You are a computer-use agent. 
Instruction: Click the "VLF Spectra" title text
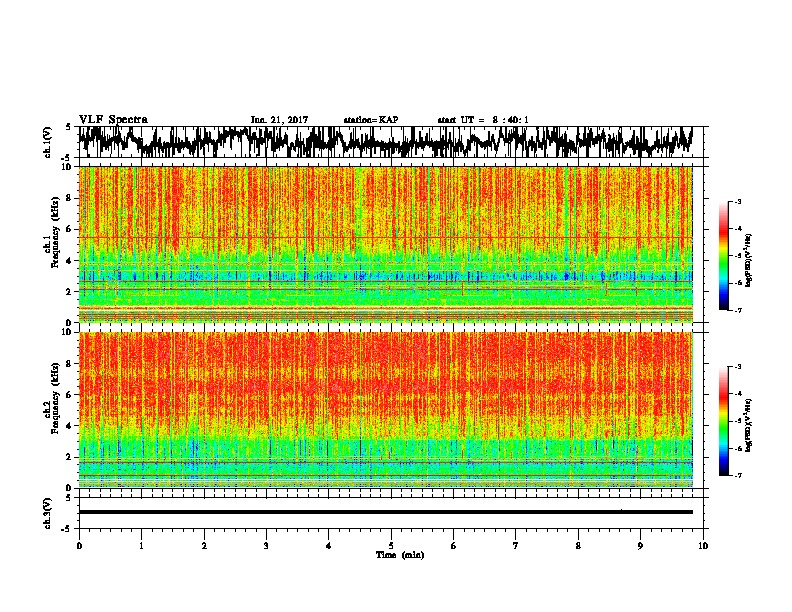tap(113, 120)
